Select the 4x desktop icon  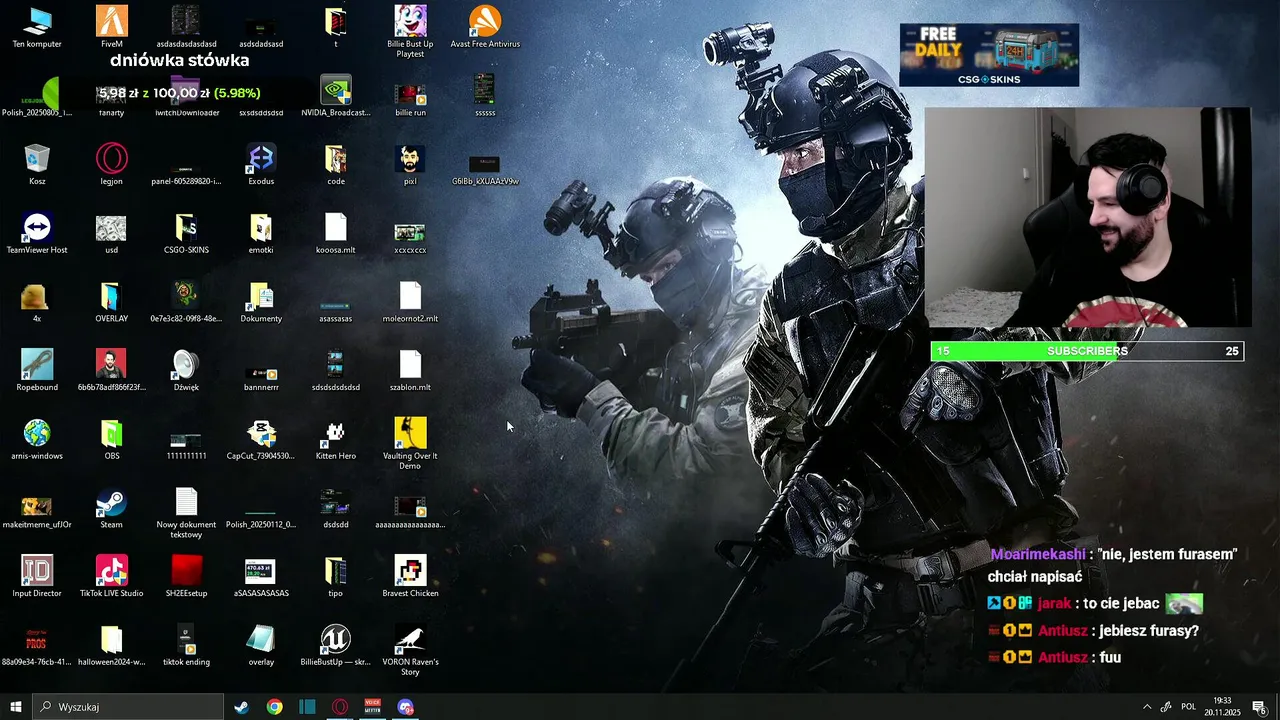[x=37, y=302]
